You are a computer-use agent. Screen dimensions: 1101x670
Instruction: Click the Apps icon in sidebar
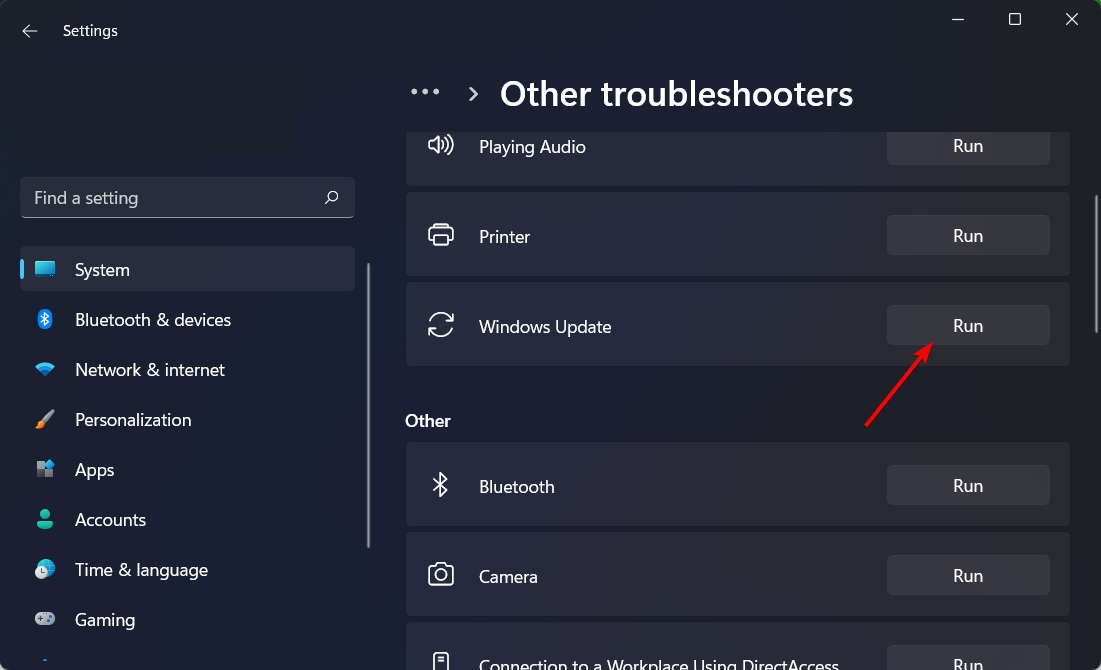click(45, 469)
